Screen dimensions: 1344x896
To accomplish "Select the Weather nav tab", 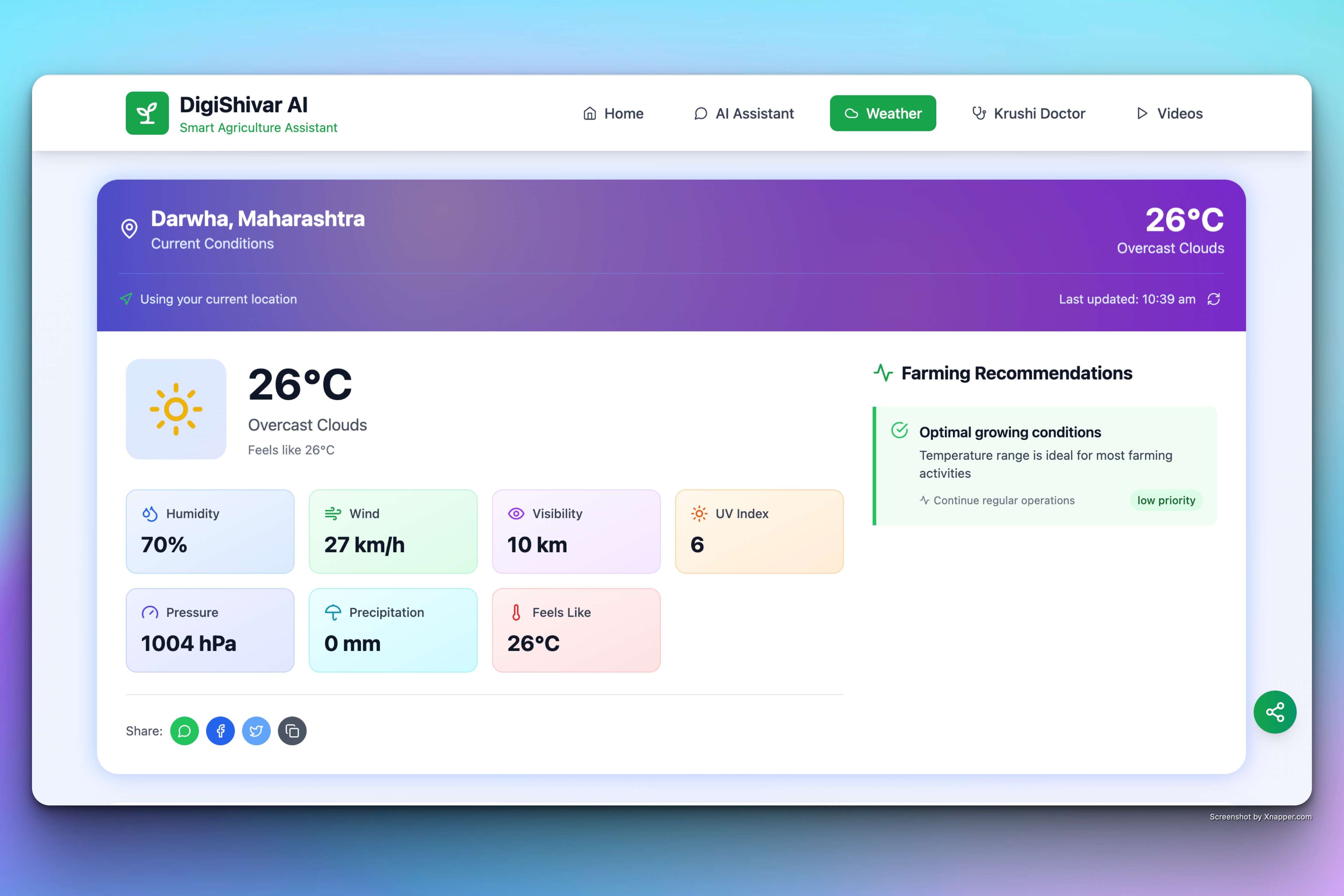I will [882, 113].
